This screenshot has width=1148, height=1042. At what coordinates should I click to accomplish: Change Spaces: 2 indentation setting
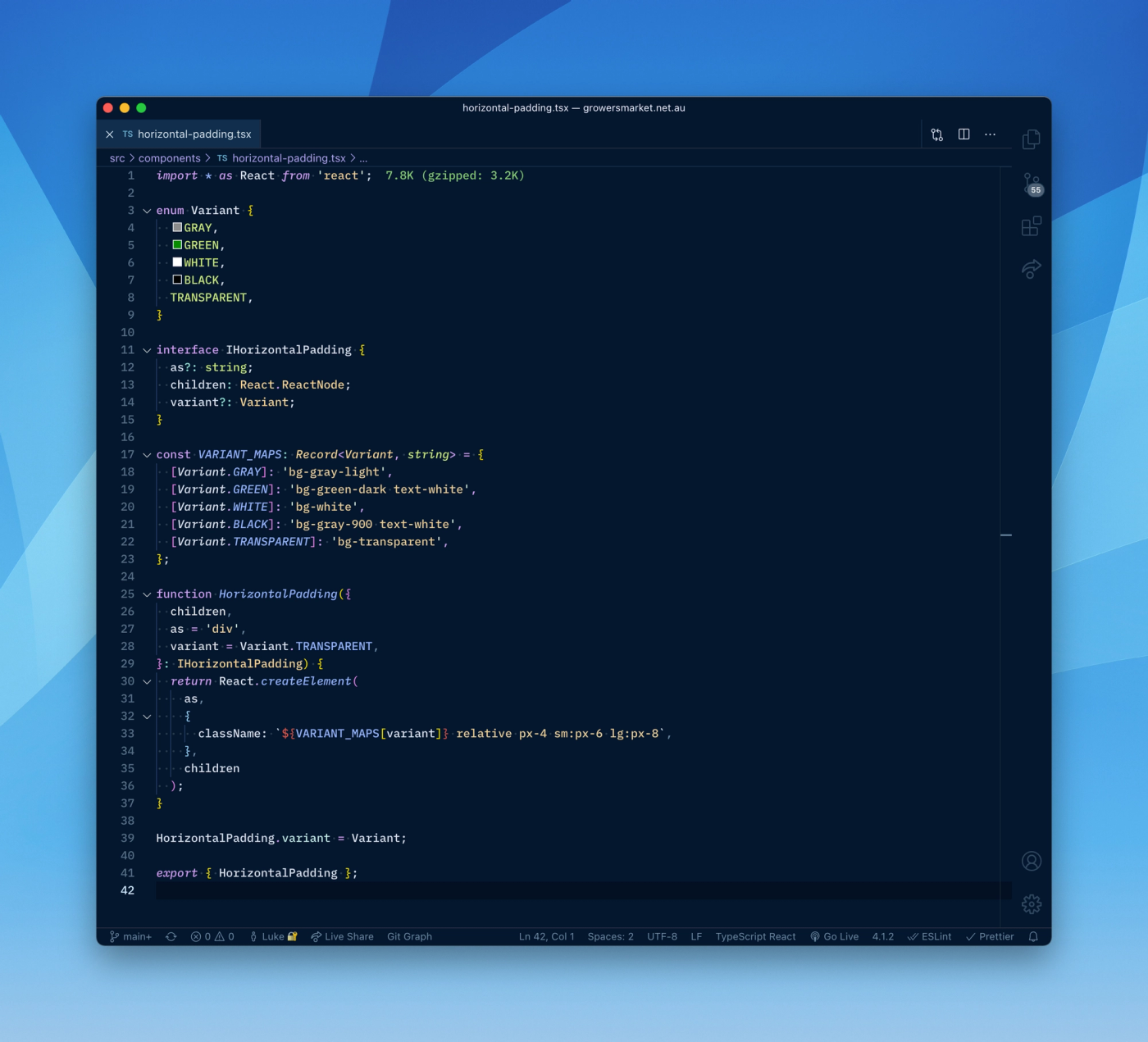point(610,935)
